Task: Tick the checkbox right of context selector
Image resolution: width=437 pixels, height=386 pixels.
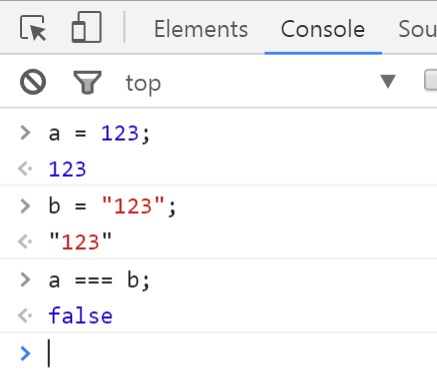Action: [431, 80]
